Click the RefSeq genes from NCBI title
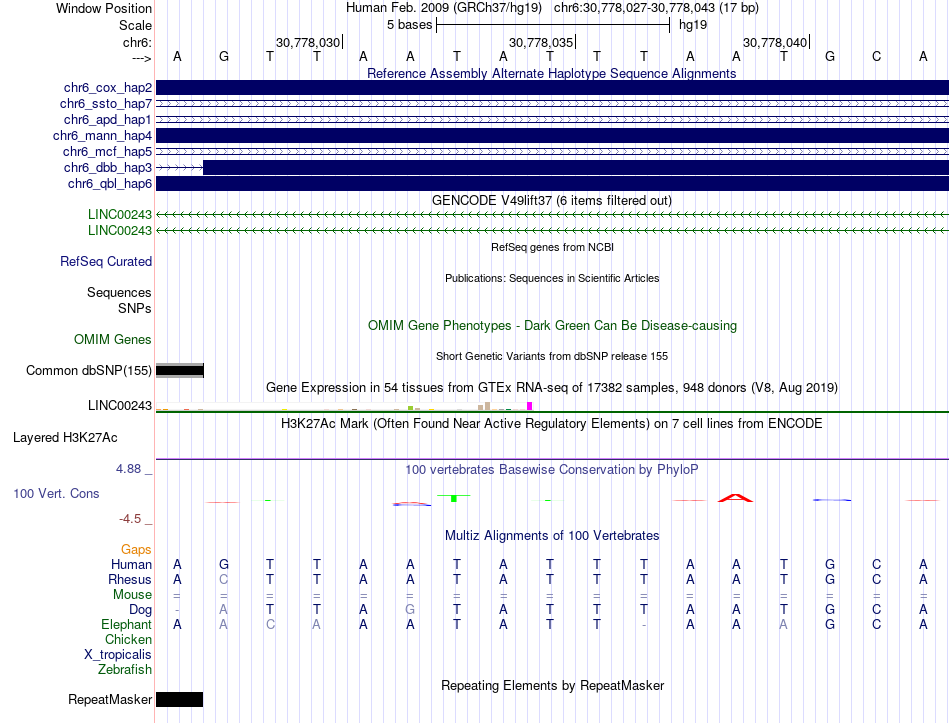This screenshot has height=723, width=950. 552,247
